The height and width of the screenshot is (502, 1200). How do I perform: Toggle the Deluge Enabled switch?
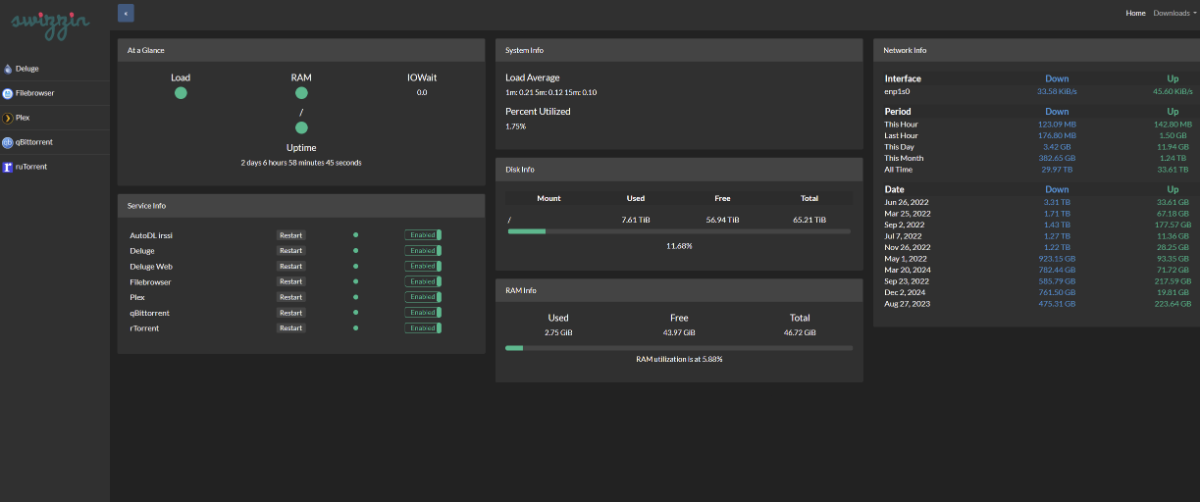(x=423, y=251)
